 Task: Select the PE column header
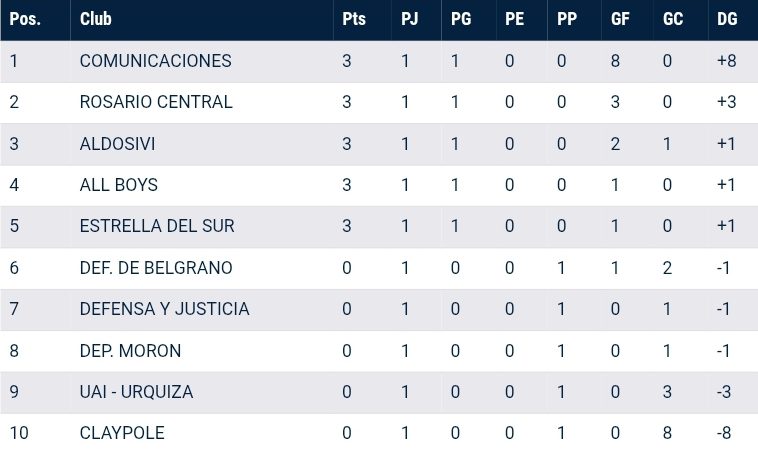pyautogui.click(x=514, y=20)
